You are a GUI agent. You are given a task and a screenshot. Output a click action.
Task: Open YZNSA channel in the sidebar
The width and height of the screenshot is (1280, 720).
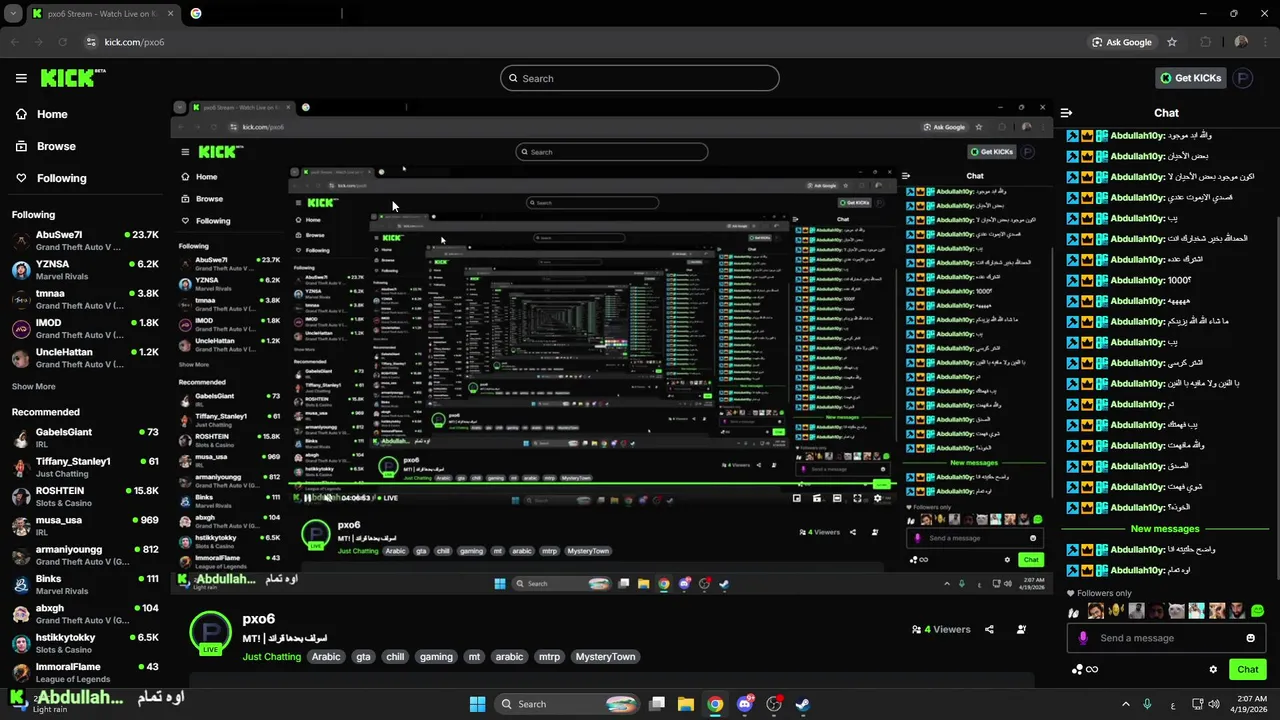pos(84,270)
